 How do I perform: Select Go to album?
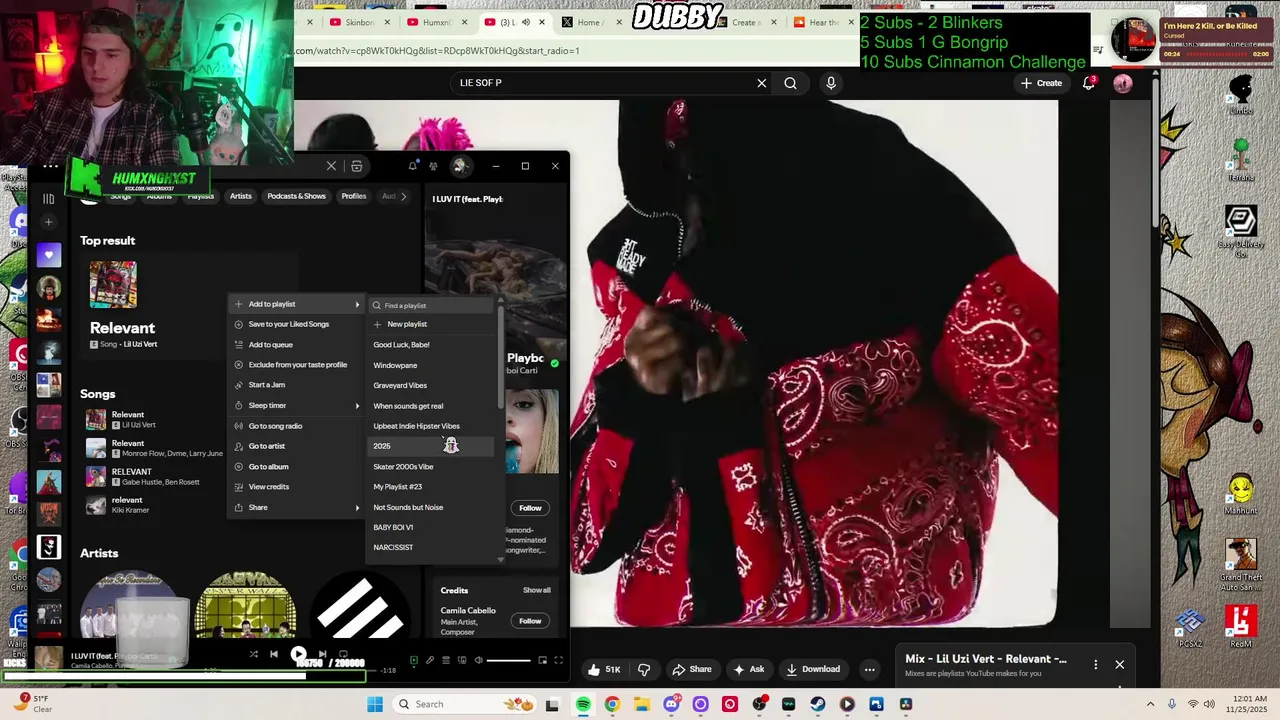click(296, 466)
